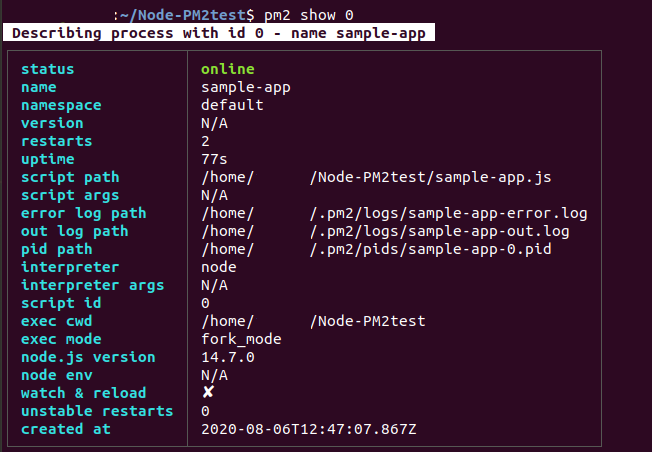This screenshot has width=652, height=452.
Task: Click the sample-app.js script path
Action: coord(376,178)
